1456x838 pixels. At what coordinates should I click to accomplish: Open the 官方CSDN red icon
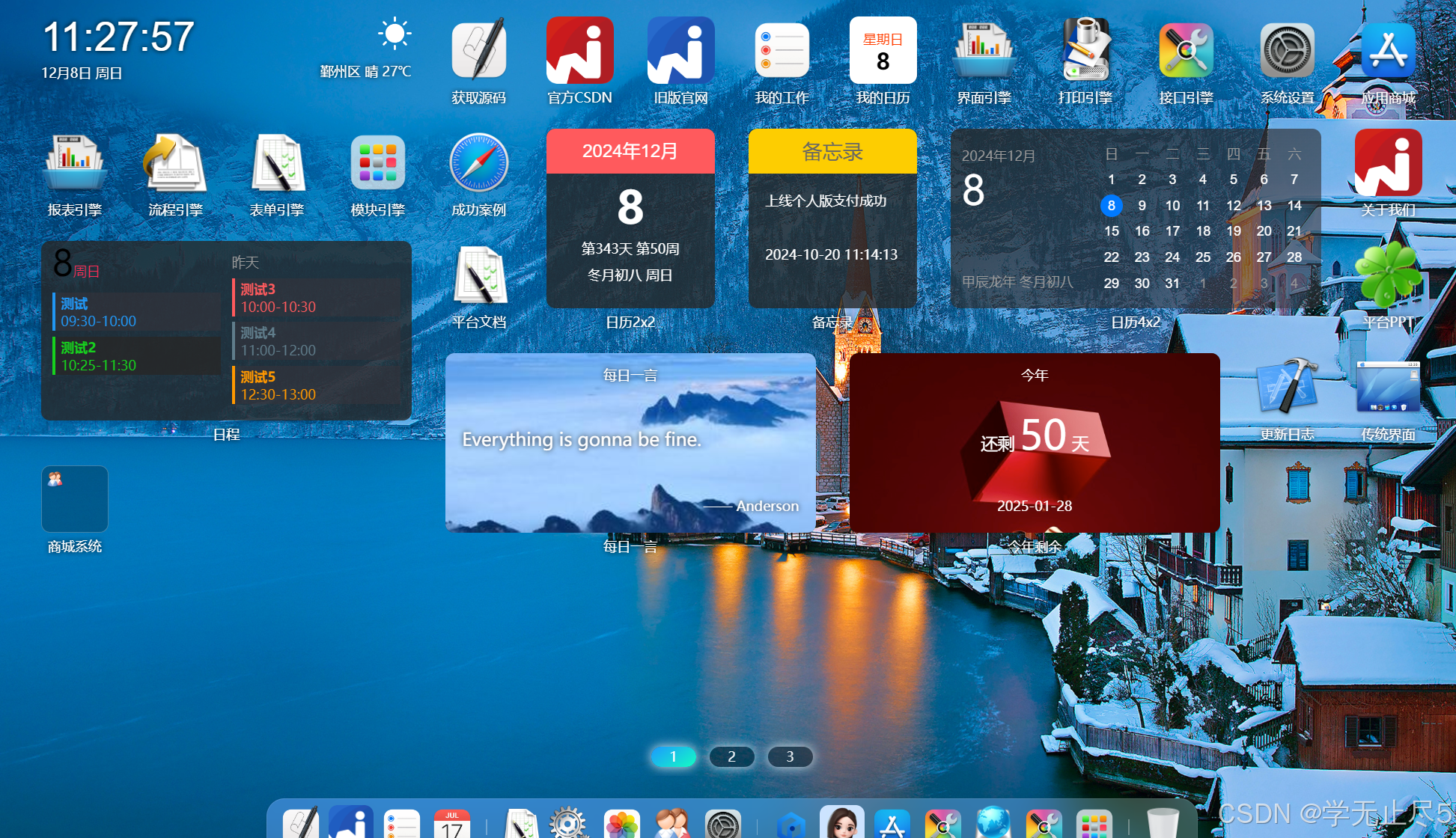[x=580, y=50]
